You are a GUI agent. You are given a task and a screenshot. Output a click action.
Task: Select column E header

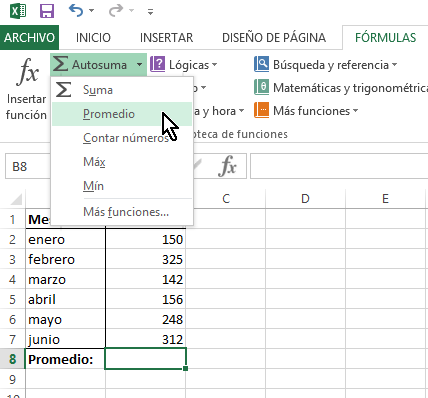point(385,199)
